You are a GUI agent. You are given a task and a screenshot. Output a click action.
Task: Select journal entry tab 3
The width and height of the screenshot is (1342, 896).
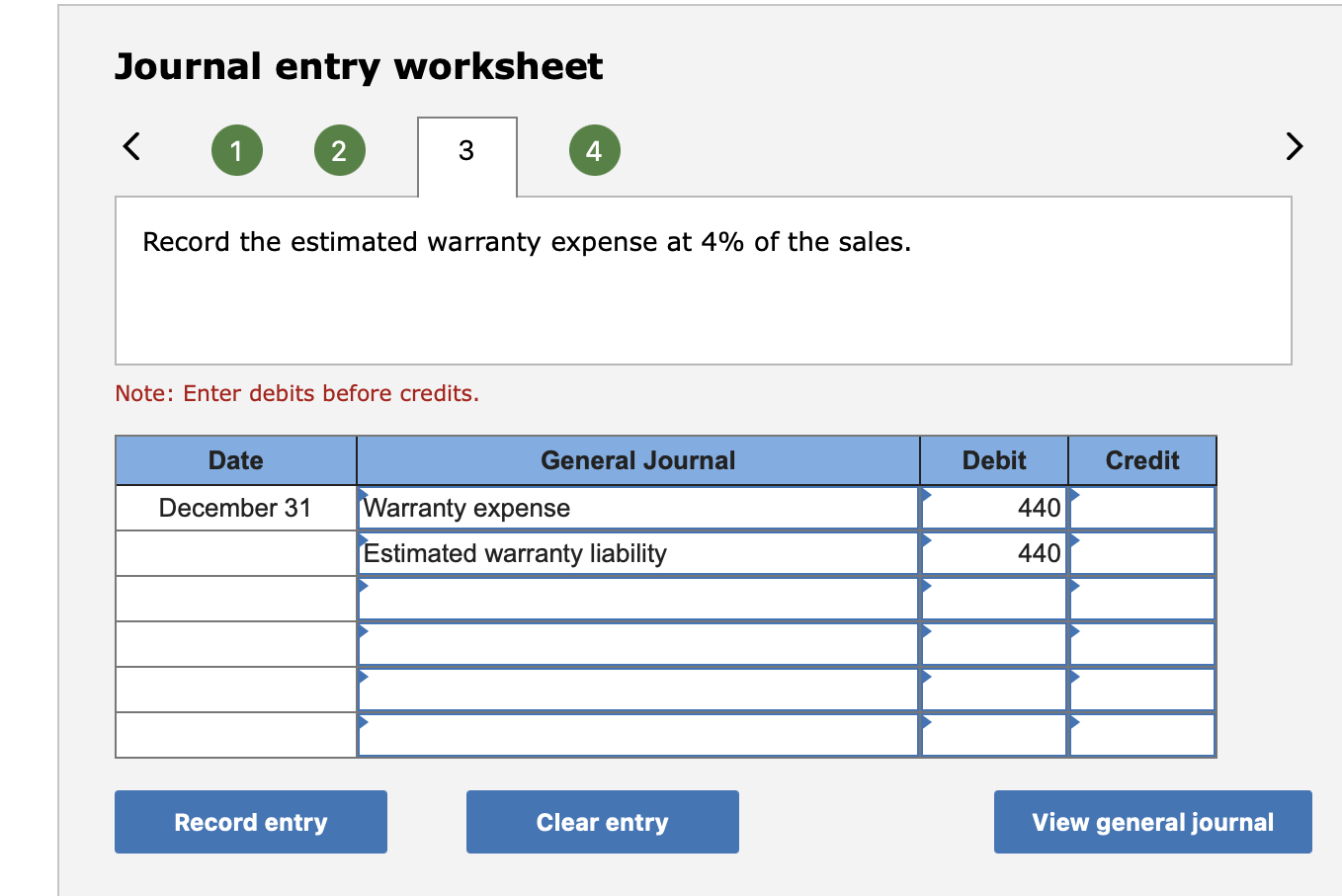[x=467, y=156]
